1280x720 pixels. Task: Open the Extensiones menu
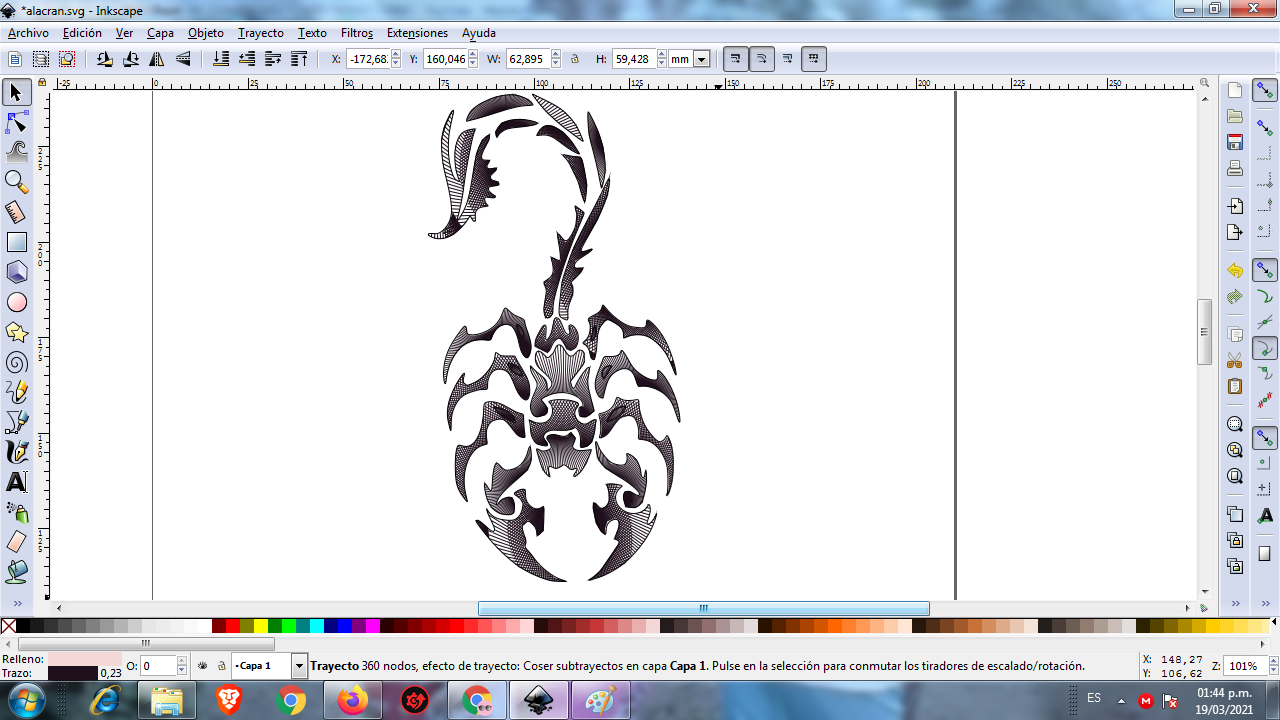(417, 33)
